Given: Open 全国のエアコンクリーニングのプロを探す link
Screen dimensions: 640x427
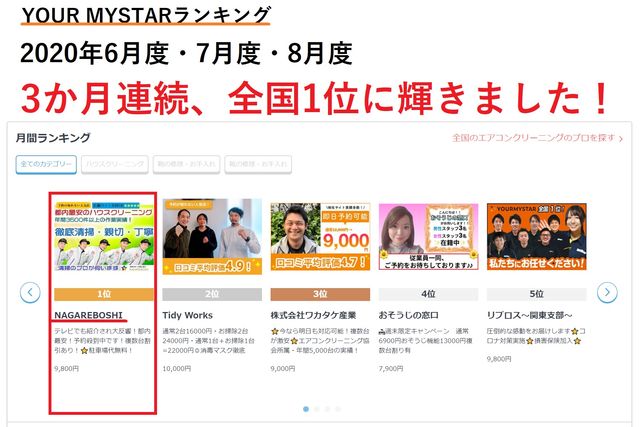Looking at the screenshot, I should click(x=537, y=138).
